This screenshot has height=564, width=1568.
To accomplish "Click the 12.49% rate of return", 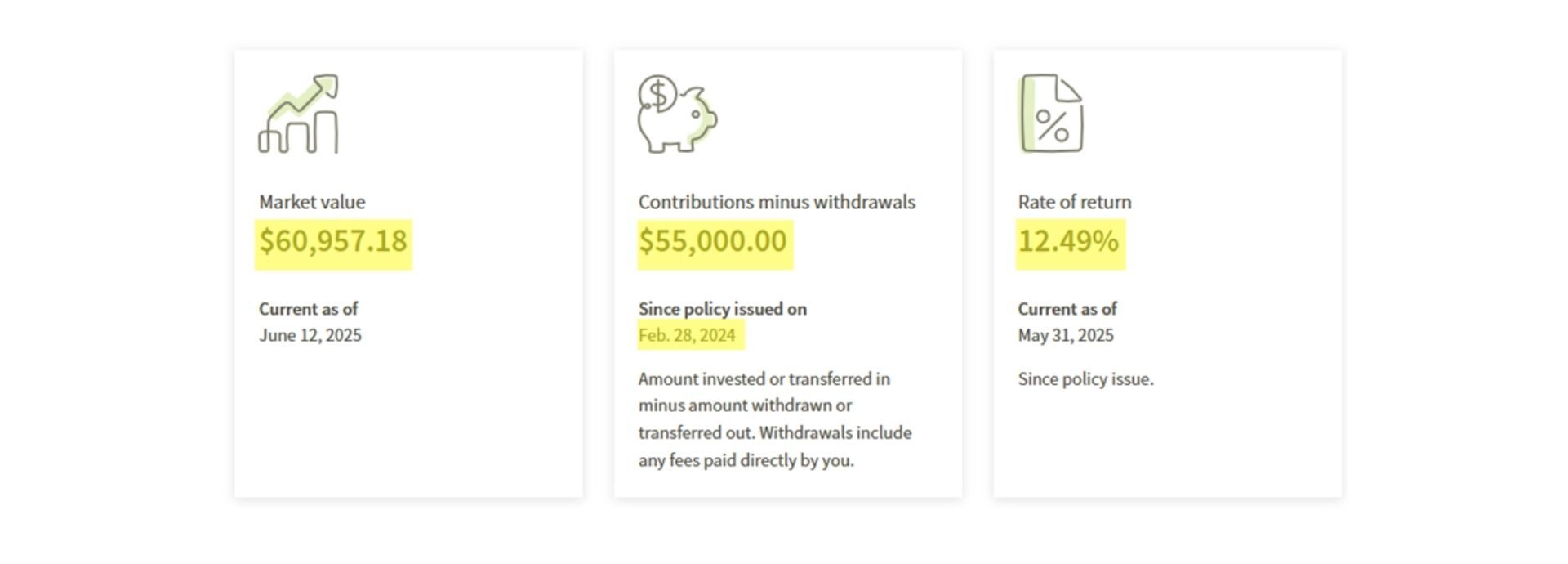I will coord(1068,242).
